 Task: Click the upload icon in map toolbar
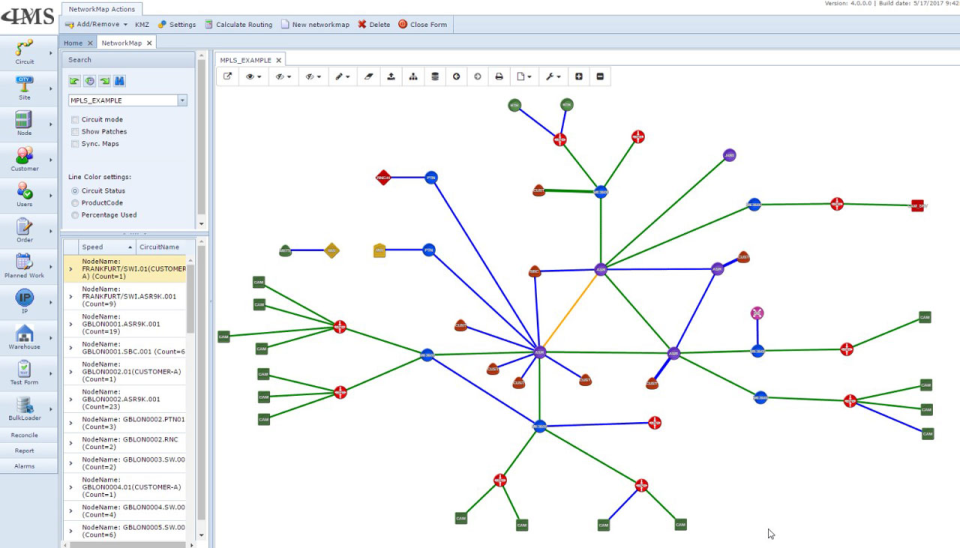391,77
